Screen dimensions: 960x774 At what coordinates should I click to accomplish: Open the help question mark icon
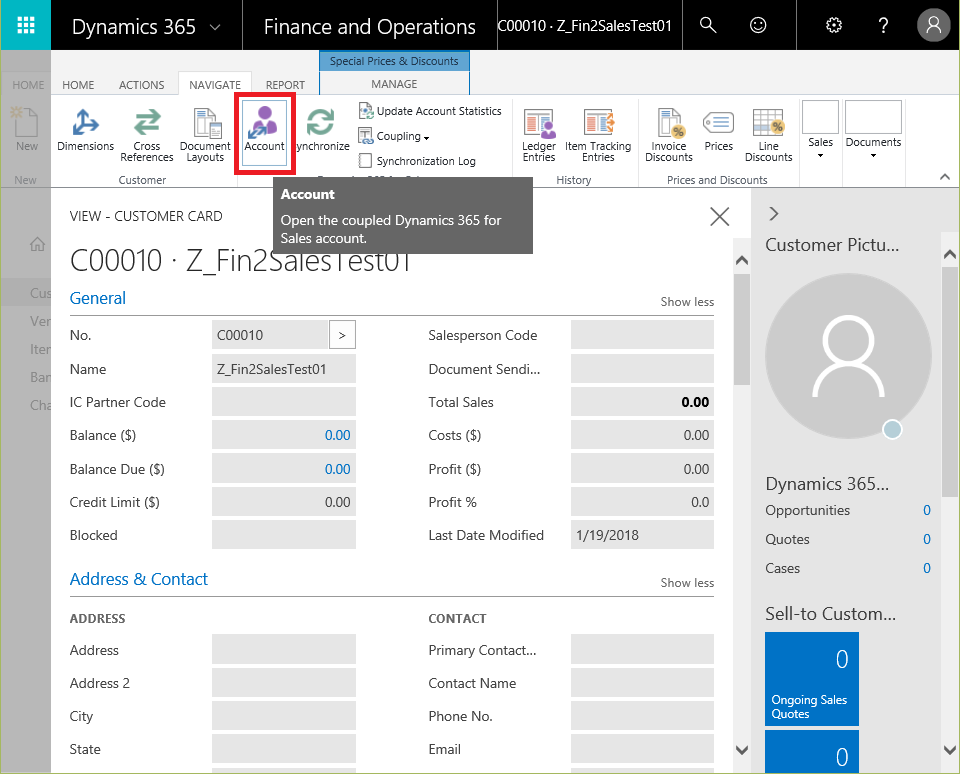point(883,25)
